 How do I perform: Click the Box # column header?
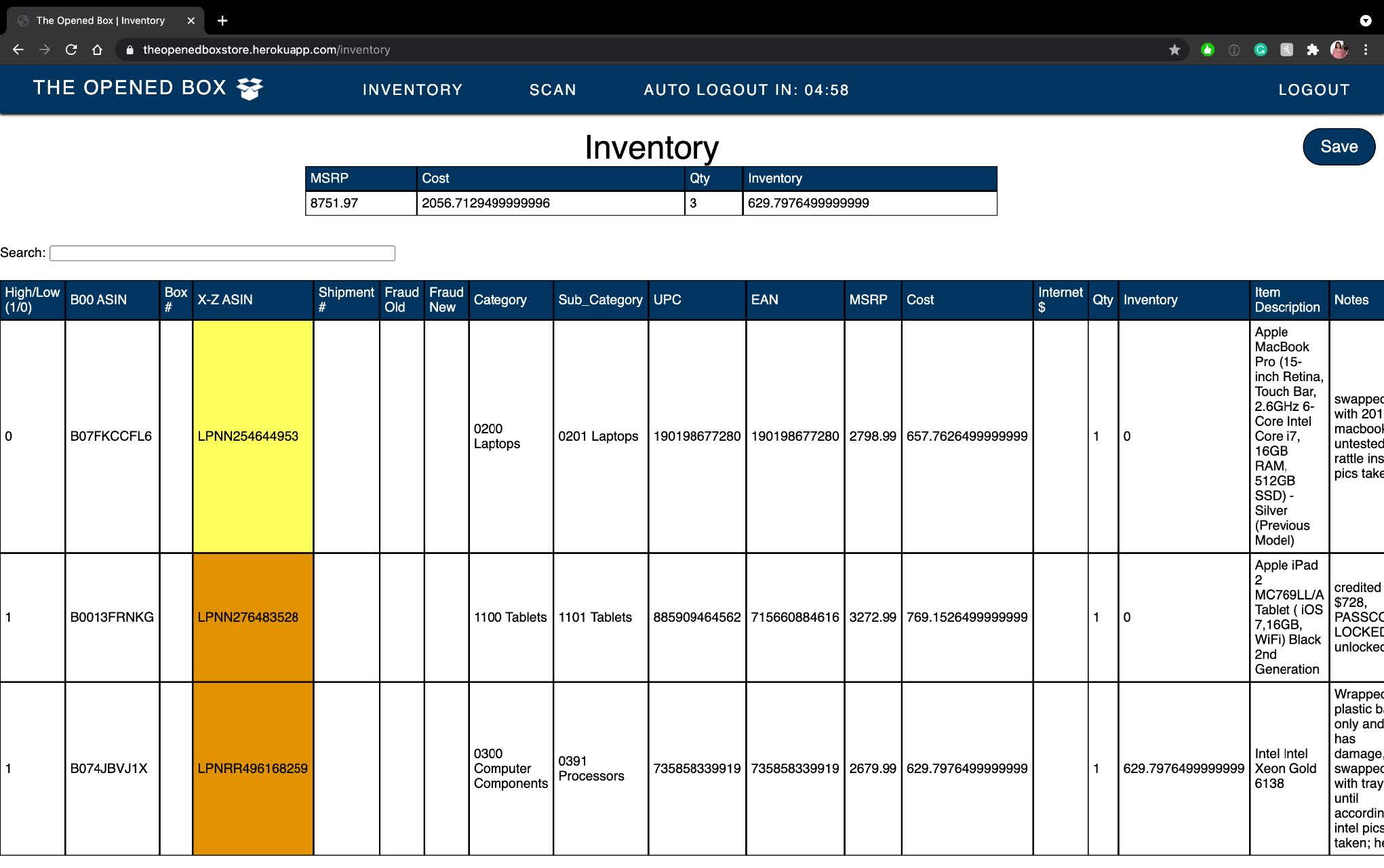(x=176, y=300)
